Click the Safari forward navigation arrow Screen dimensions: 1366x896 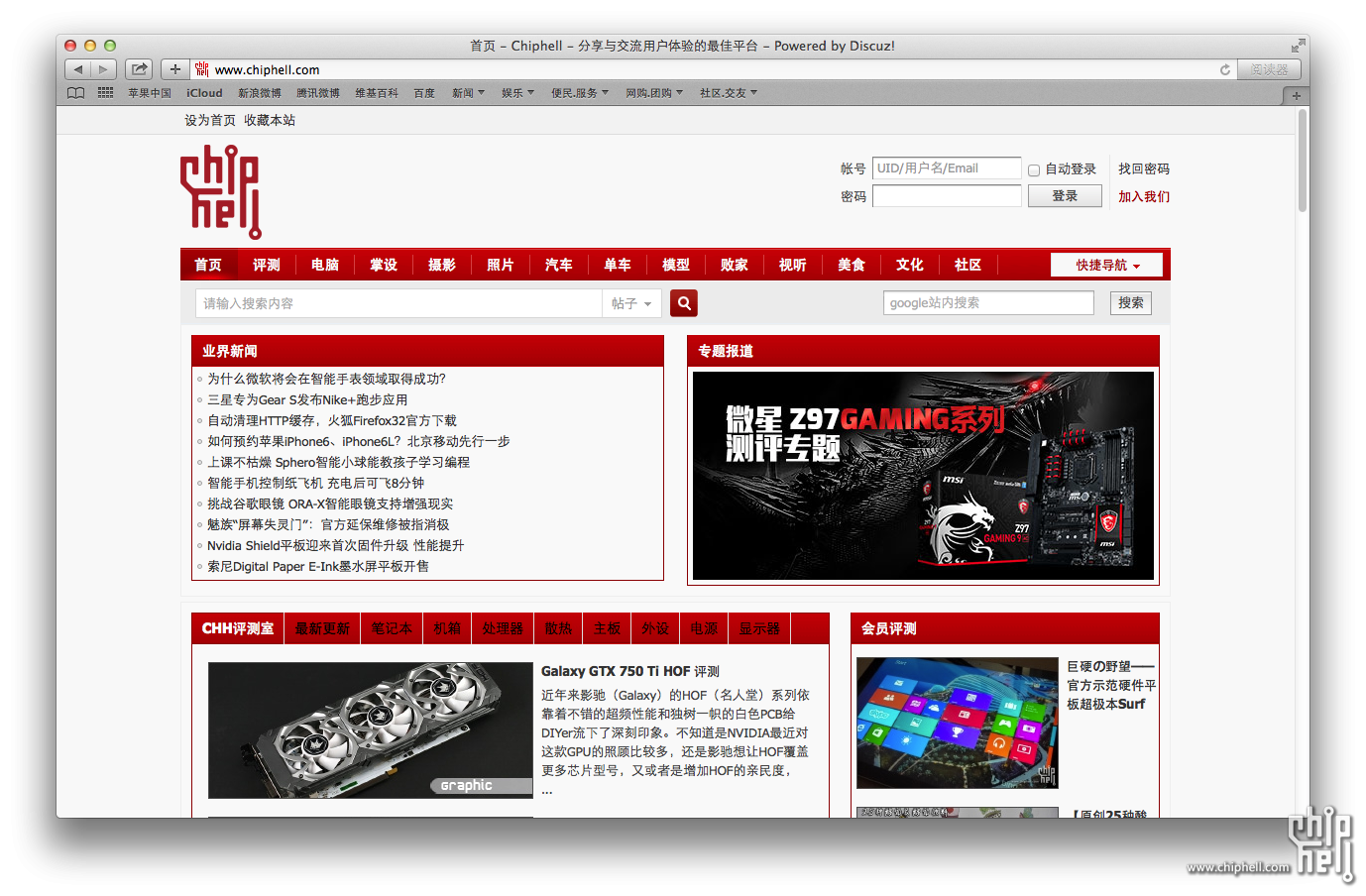[104, 69]
